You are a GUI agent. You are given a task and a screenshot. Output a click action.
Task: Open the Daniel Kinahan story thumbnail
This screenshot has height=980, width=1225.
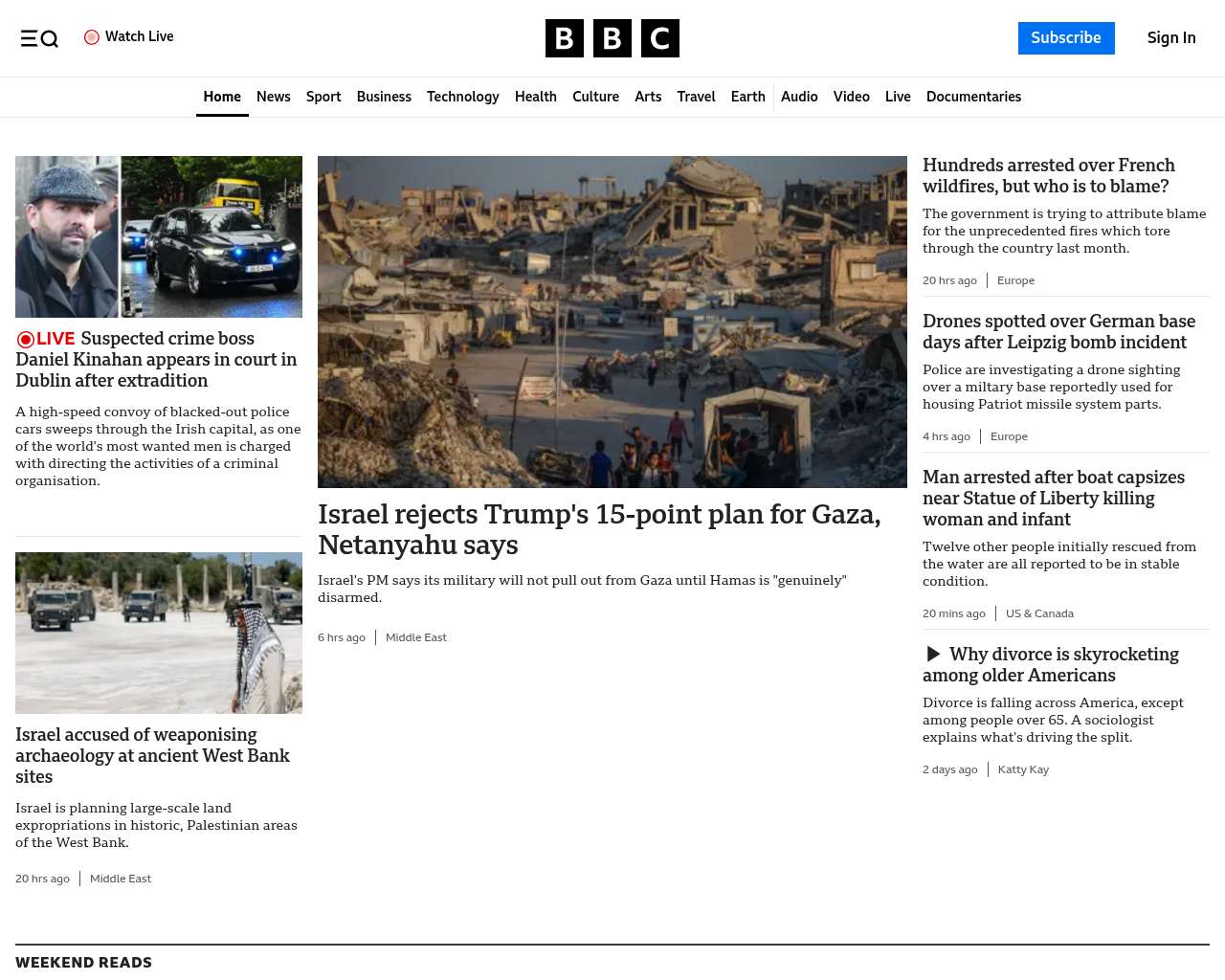click(x=159, y=236)
